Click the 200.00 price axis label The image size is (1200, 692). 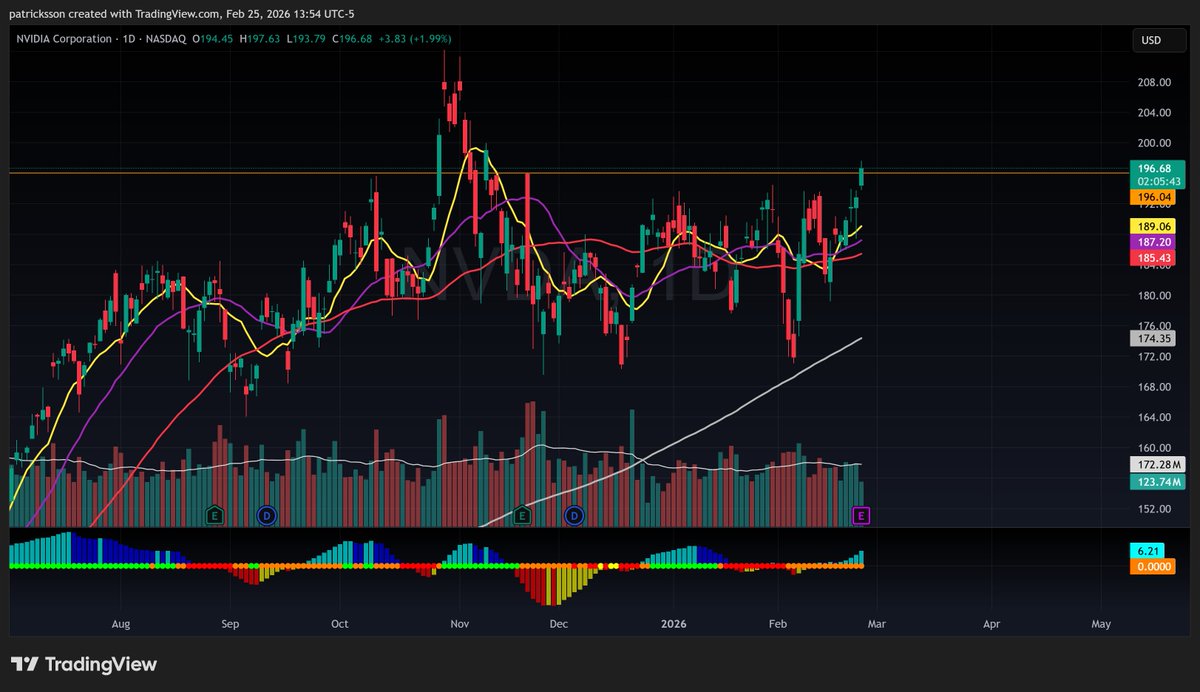point(1154,144)
